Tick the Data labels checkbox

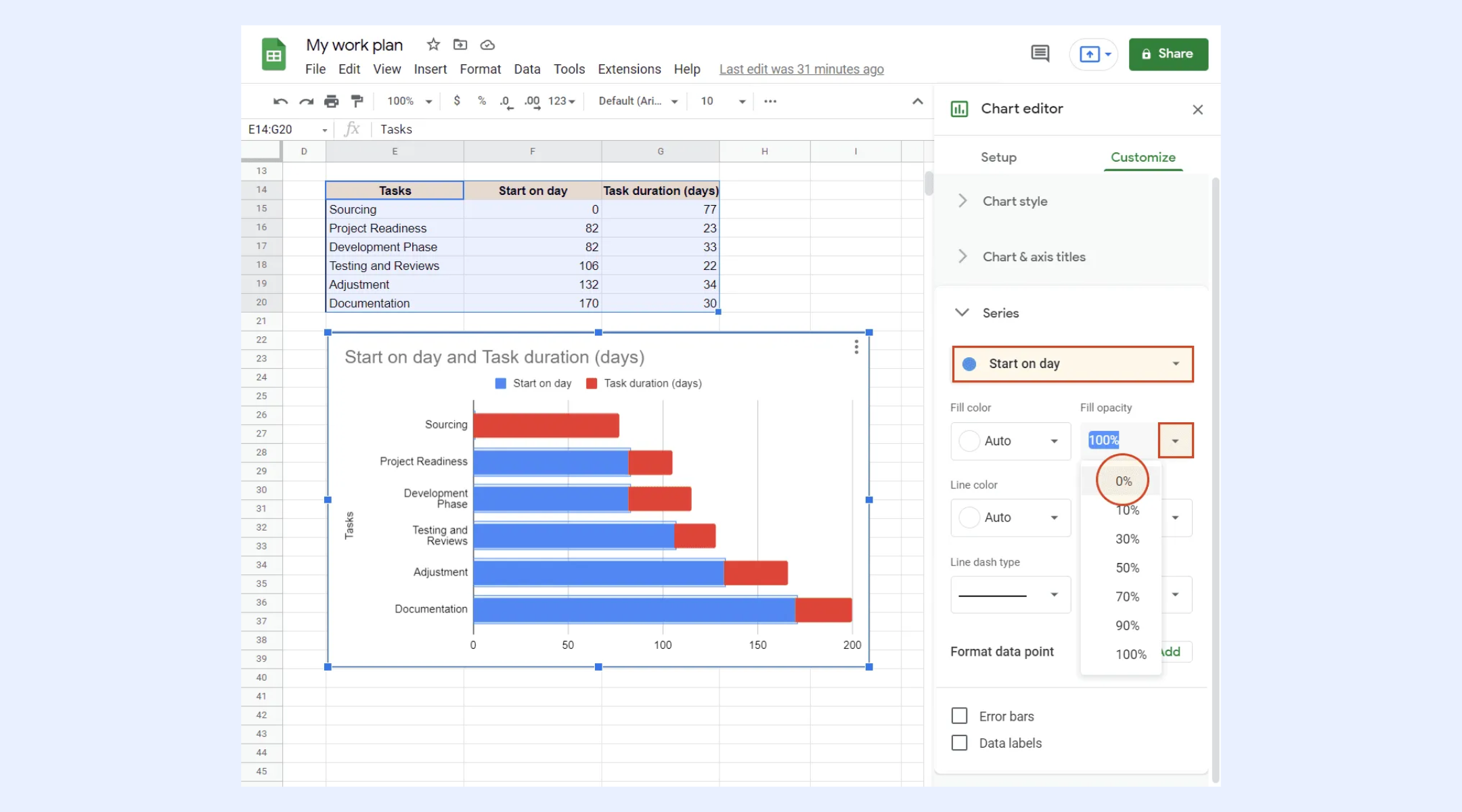959,743
